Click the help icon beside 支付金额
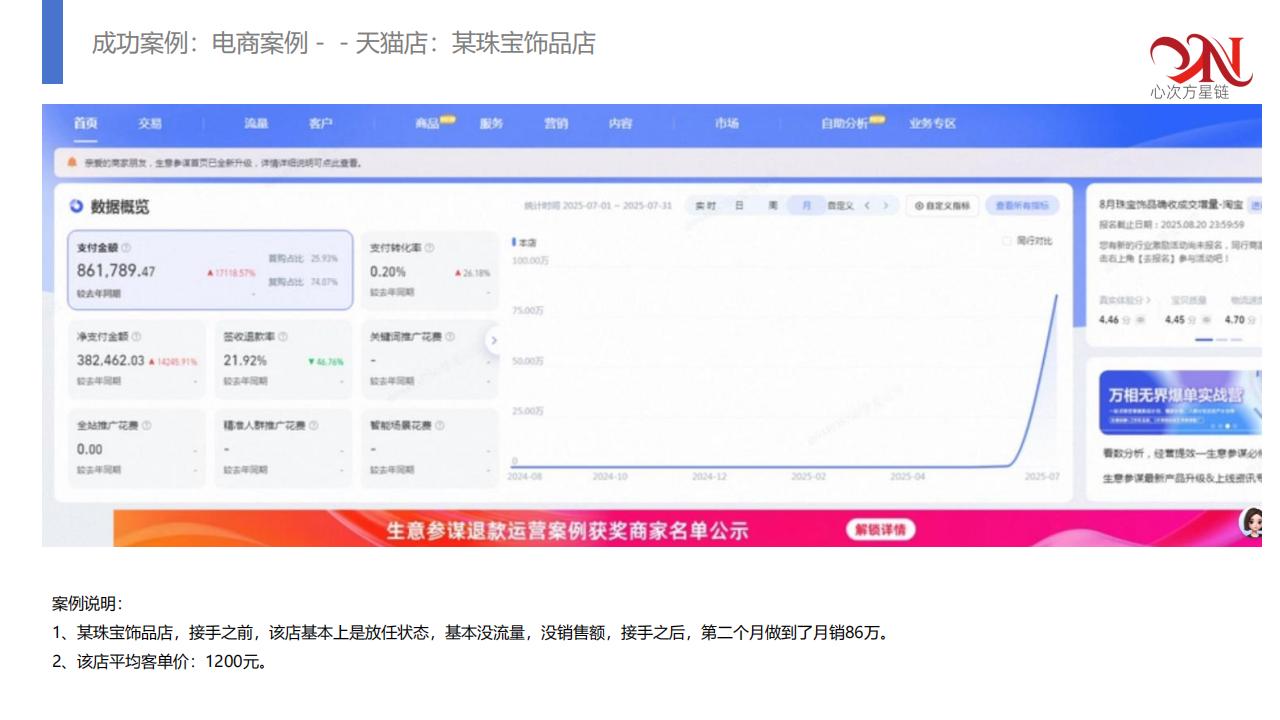 126,248
